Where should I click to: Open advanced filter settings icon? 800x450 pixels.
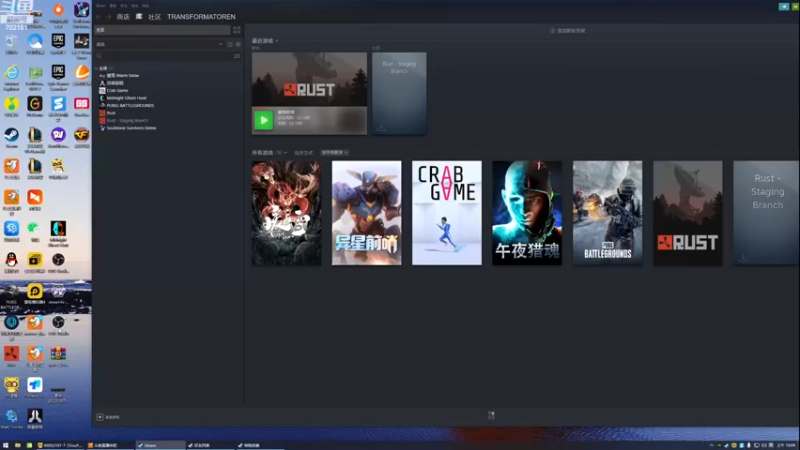pyautogui.click(x=237, y=56)
